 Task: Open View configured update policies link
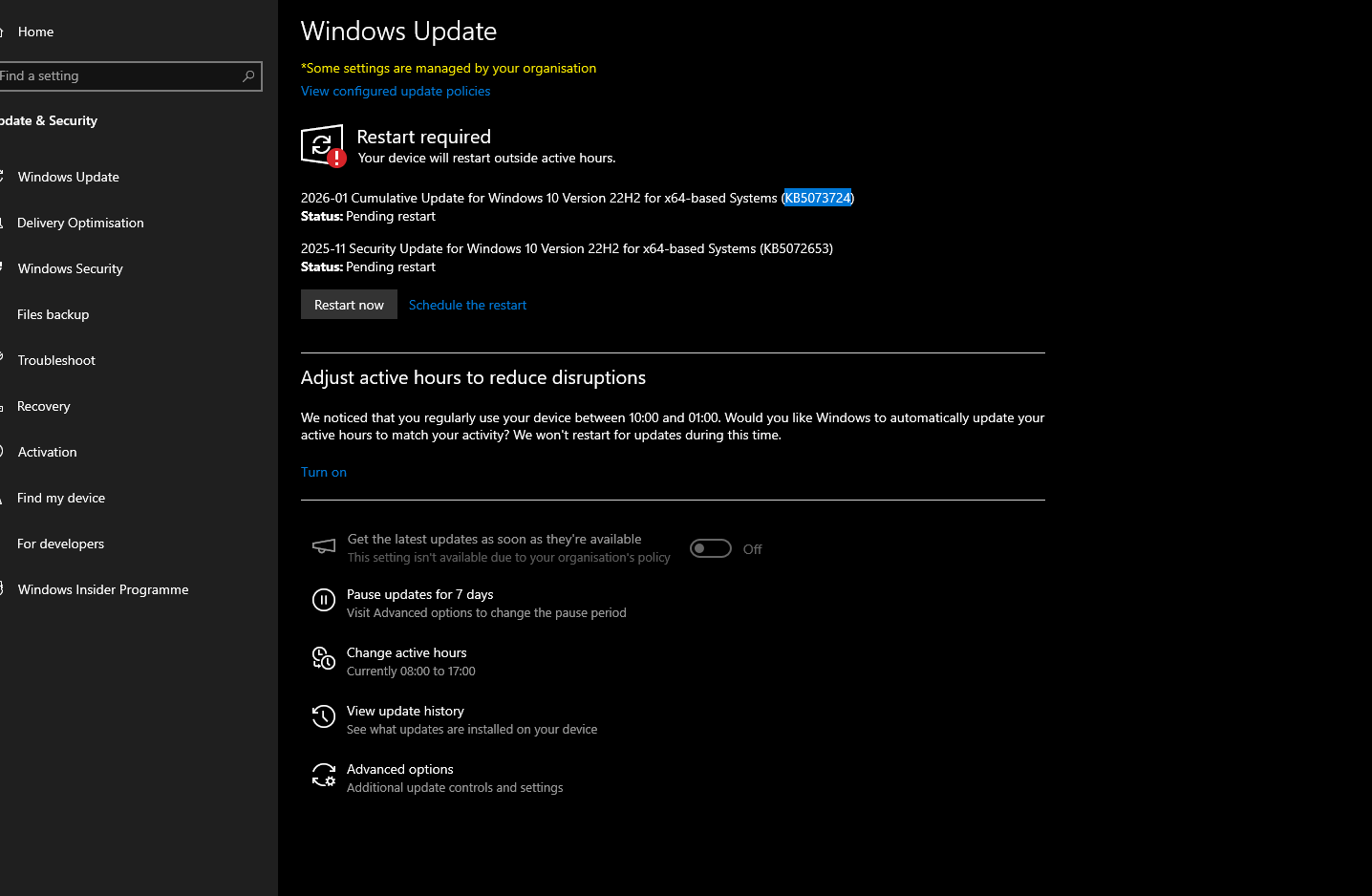point(396,91)
